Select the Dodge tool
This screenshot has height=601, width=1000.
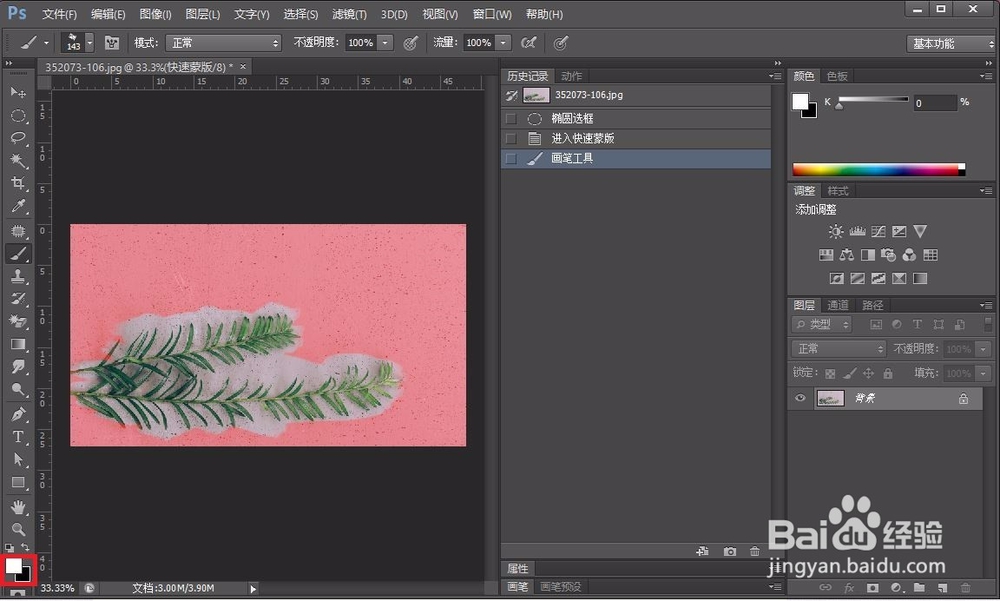[x=18, y=390]
